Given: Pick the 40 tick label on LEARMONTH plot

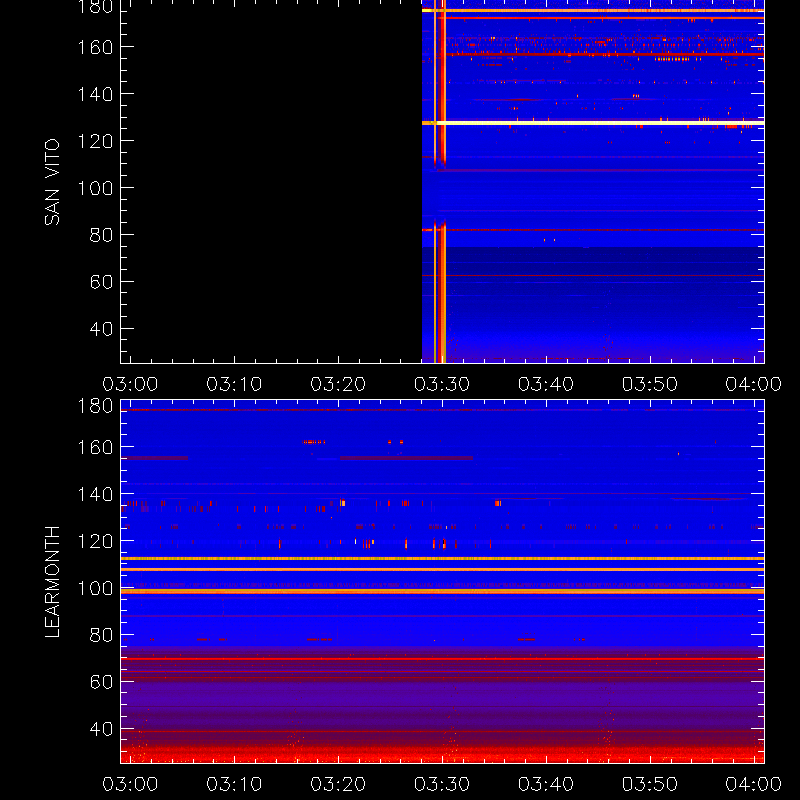Looking at the screenshot, I should [x=101, y=729].
